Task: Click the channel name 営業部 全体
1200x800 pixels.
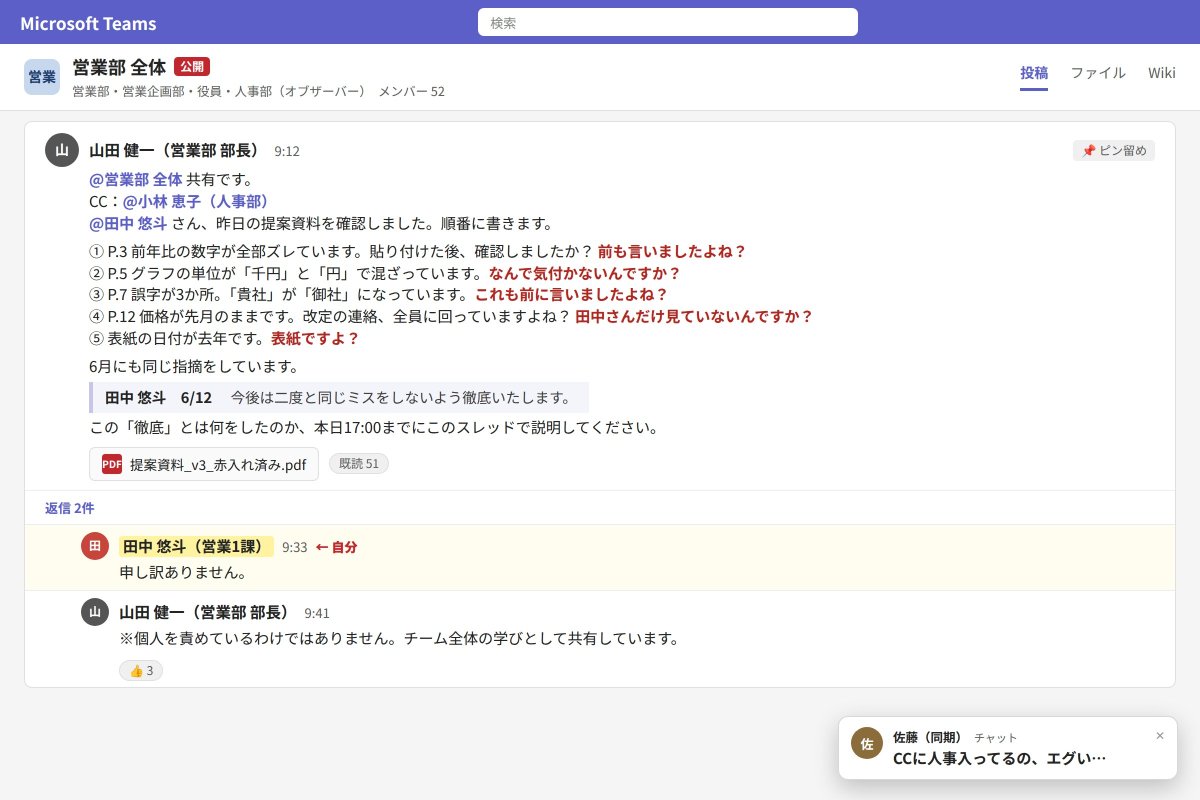Action: [x=119, y=67]
